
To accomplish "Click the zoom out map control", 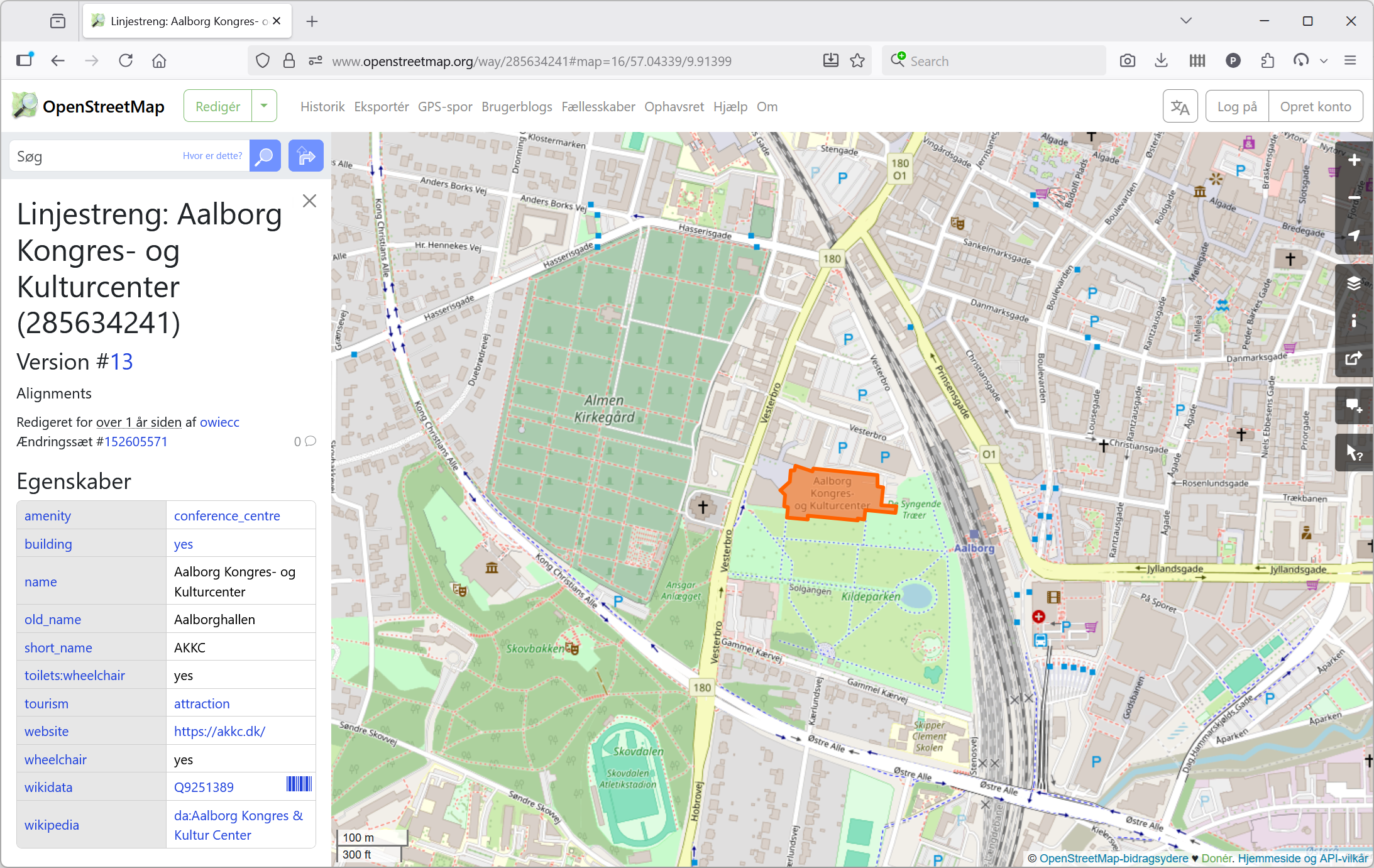I will coord(1354,198).
